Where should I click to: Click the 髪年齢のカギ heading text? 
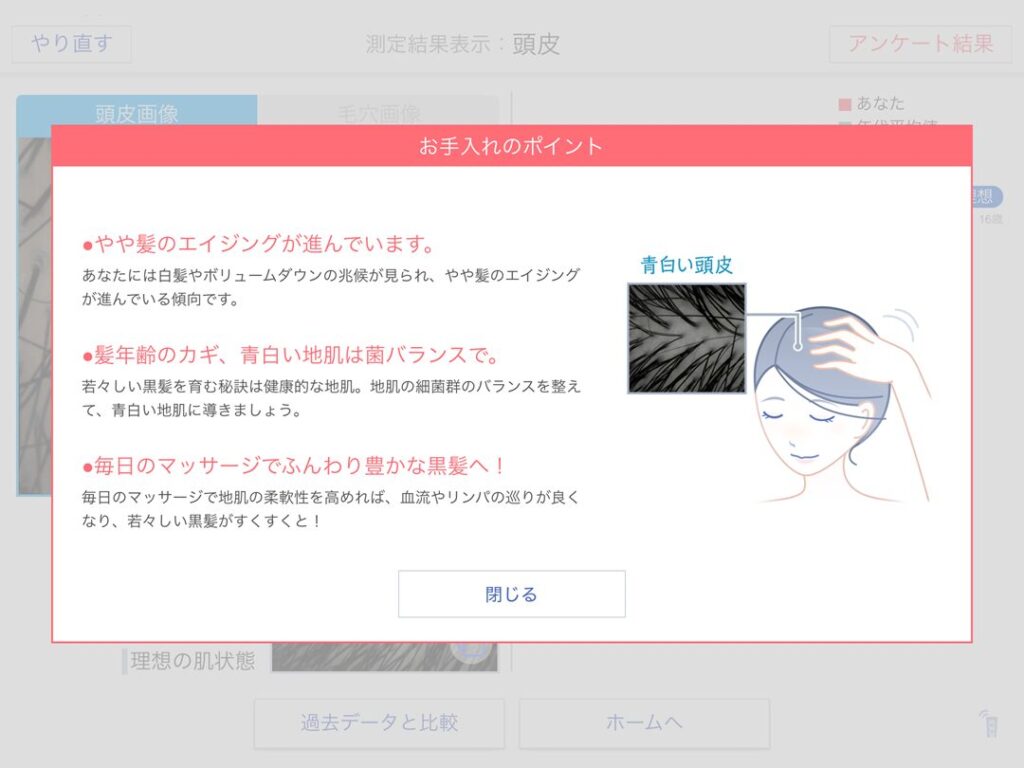(x=291, y=355)
